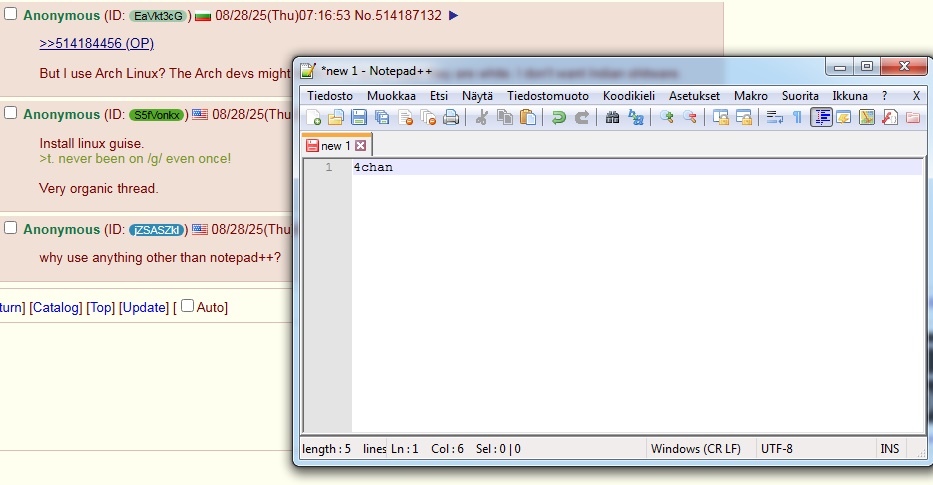Open the Makro menu
Screen dimensions: 933x485
click(750, 96)
